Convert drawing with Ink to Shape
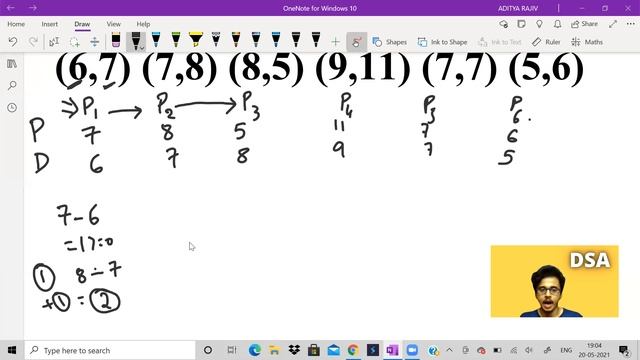Viewport: 640px width, 360px height. click(442, 42)
